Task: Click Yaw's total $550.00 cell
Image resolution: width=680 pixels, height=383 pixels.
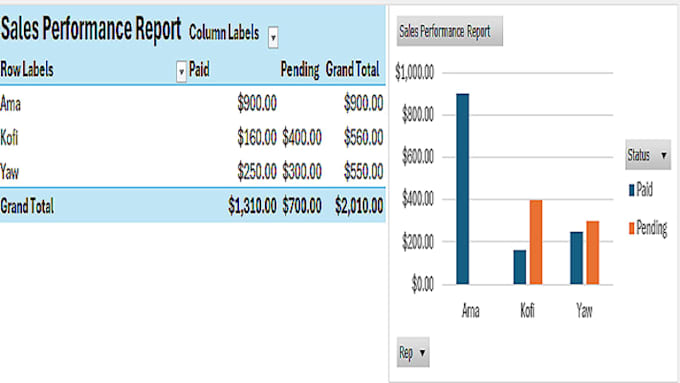Action: point(363,172)
